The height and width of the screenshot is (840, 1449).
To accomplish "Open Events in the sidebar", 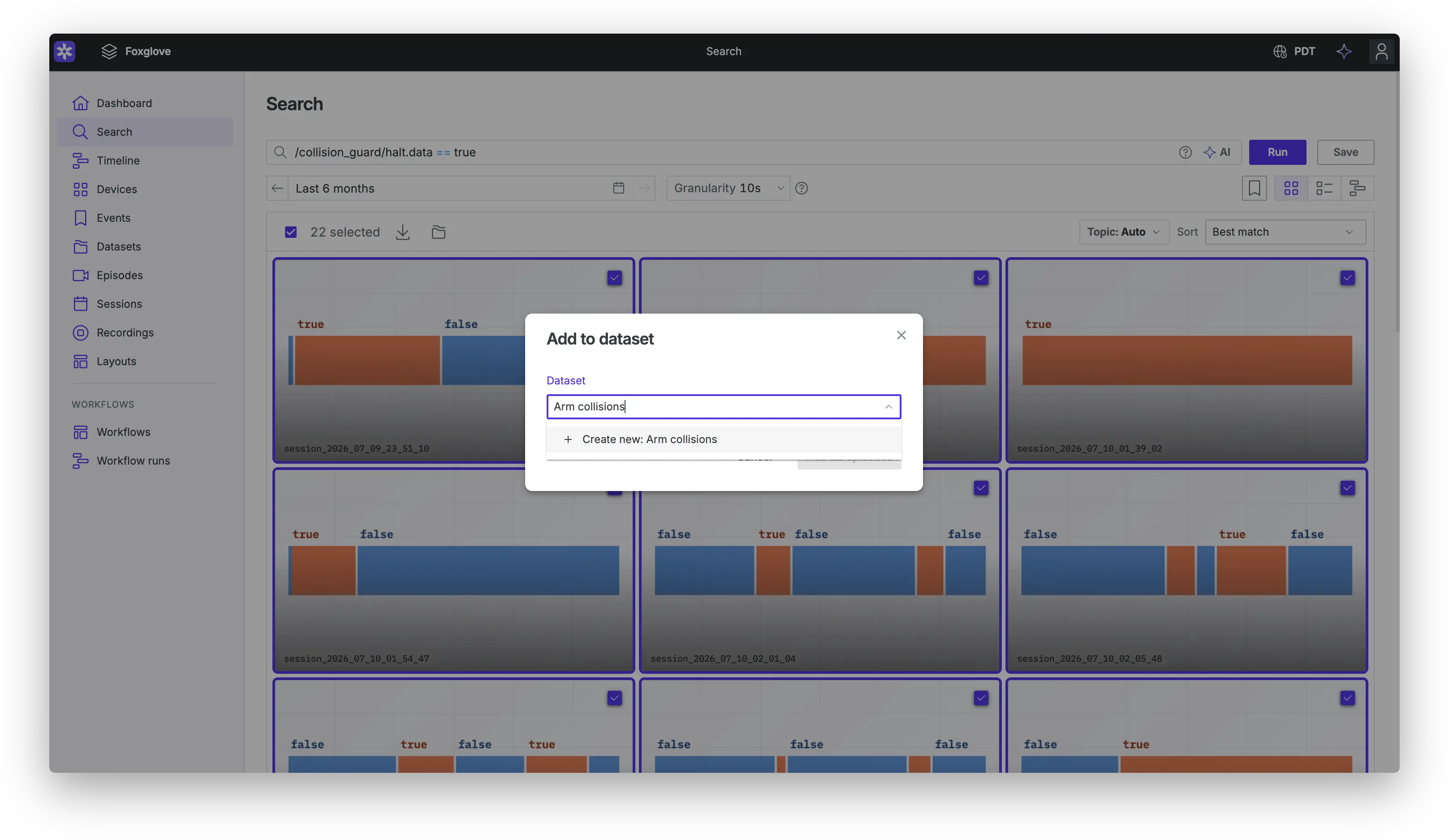I will tap(146, 219).
